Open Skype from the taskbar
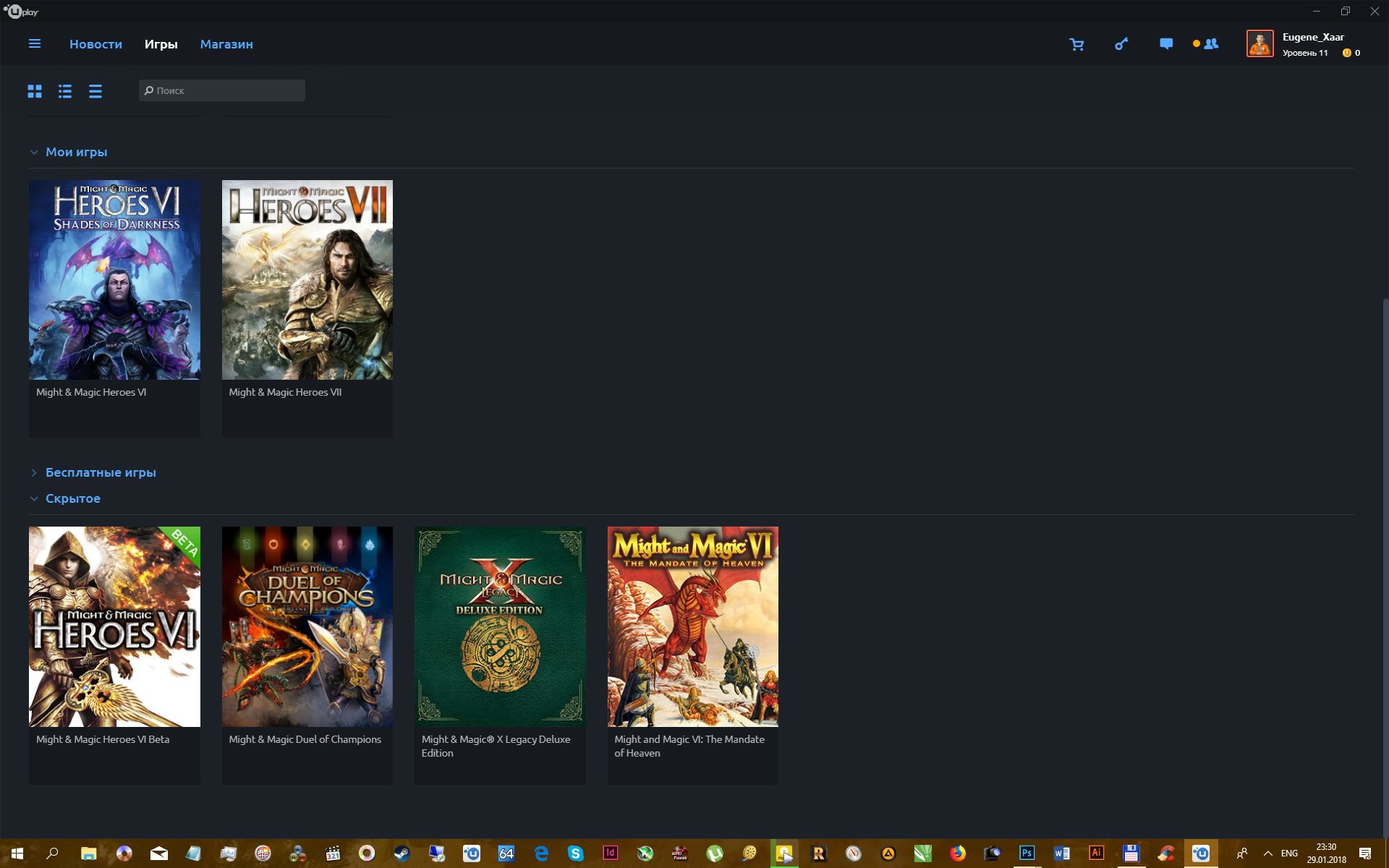Image resolution: width=1389 pixels, height=868 pixels. coord(576,854)
